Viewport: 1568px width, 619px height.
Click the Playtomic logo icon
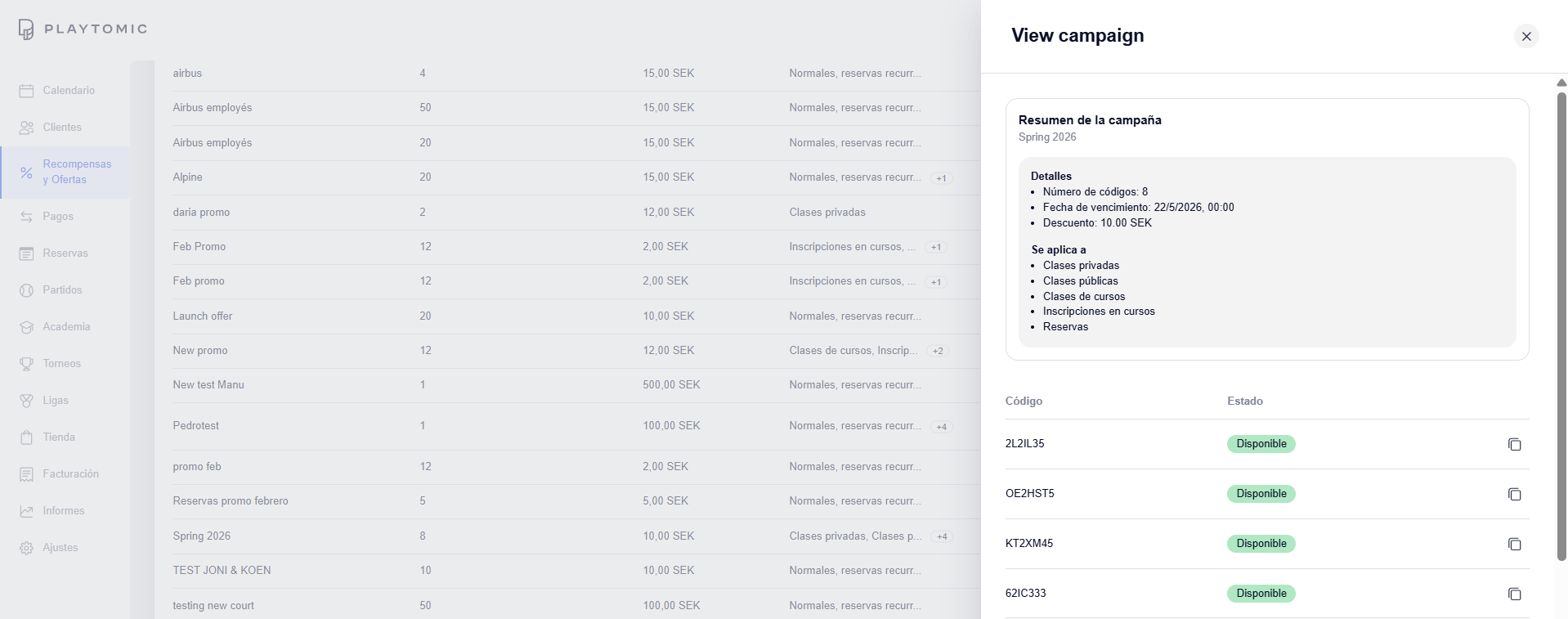(x=26, y=29)
